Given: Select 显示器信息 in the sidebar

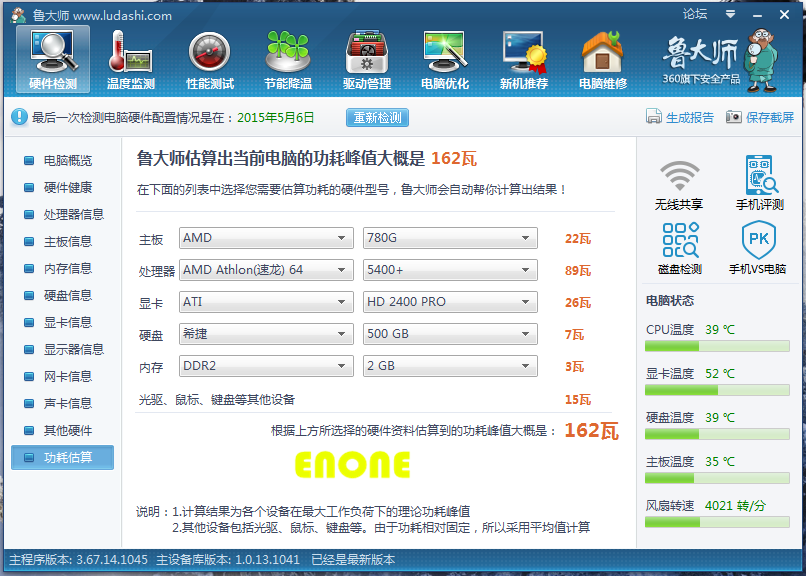Looking at the screenshot, I should pos(63,349).
